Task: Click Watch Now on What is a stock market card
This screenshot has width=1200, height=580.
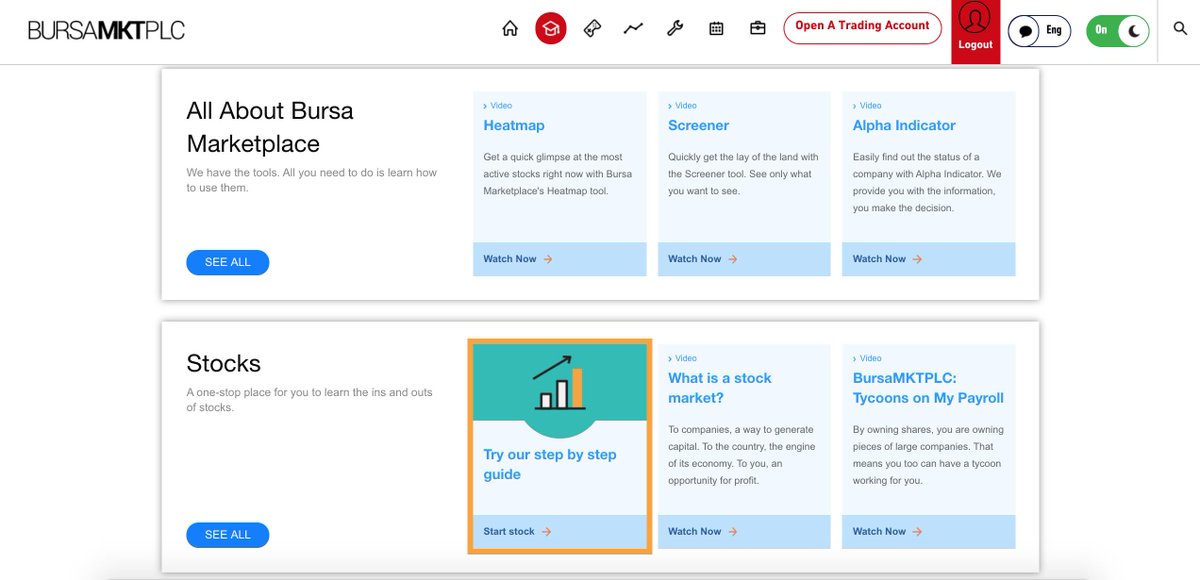Action: 703,532
